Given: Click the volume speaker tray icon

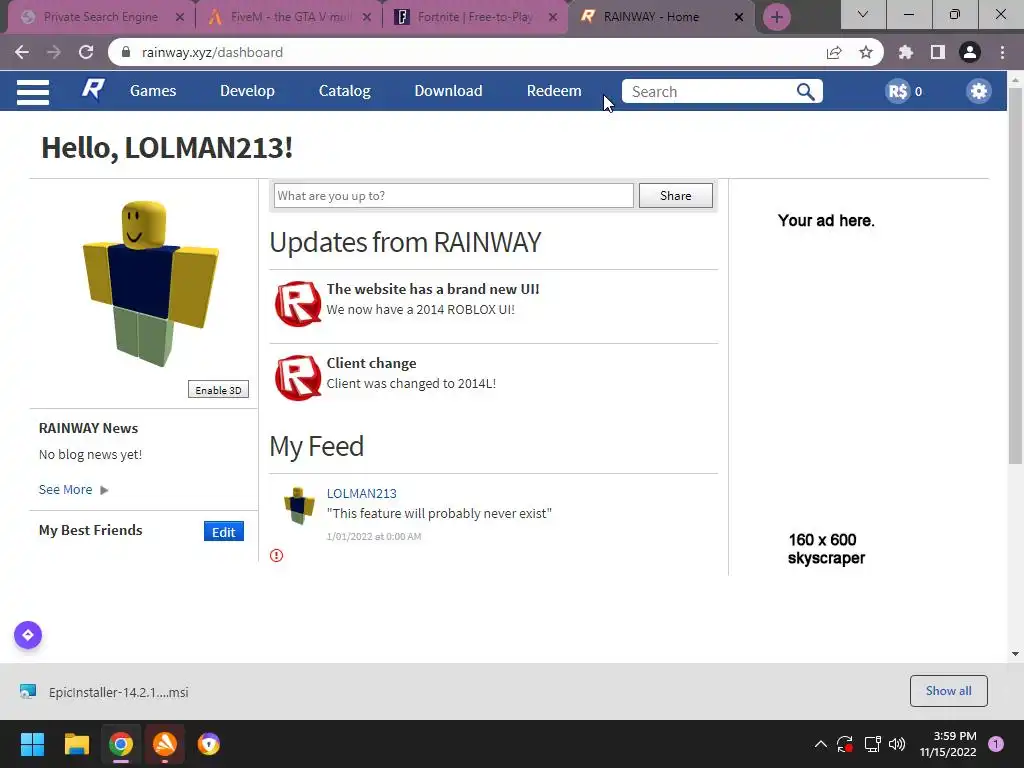Looking at the screenshot, I should (897, 744).
